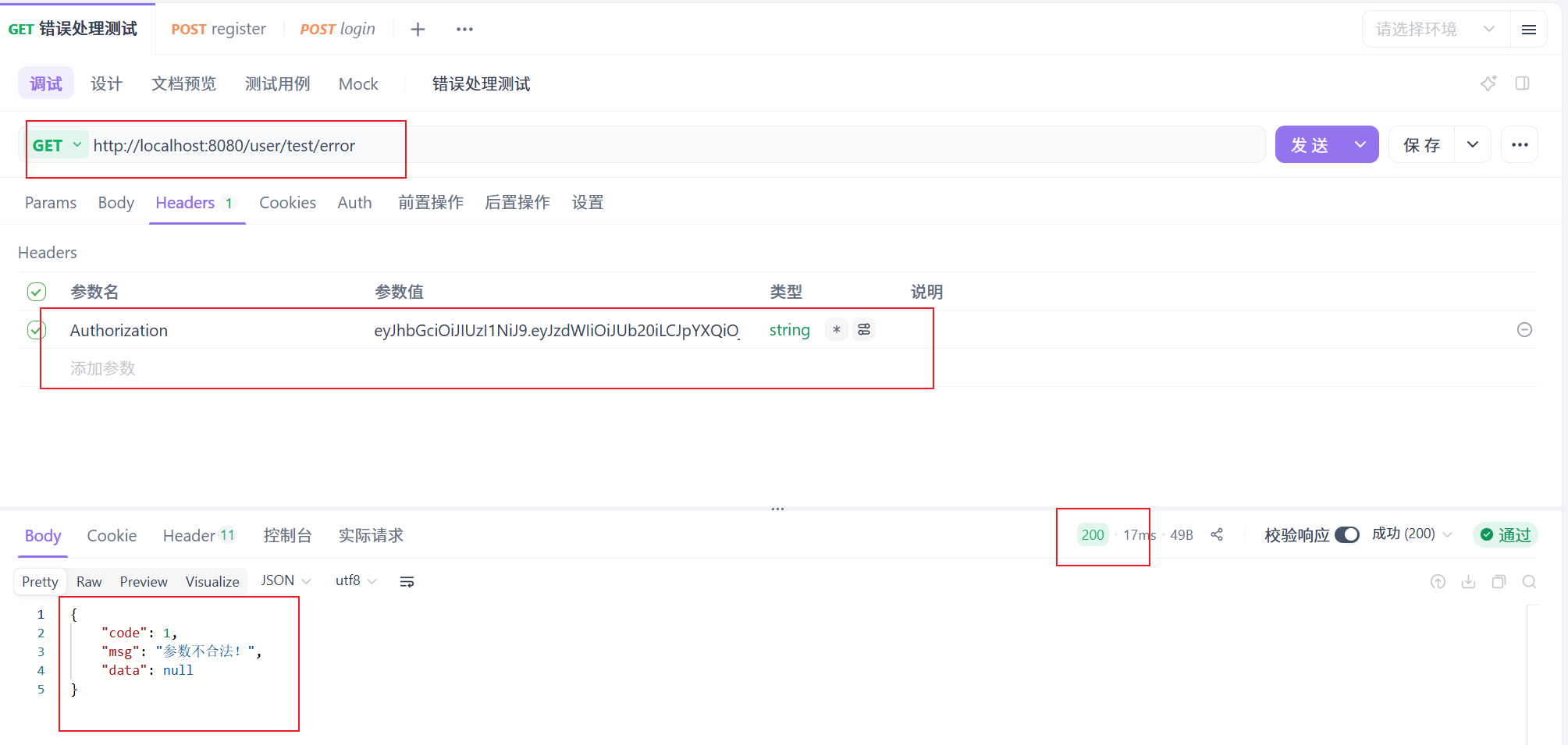Open the JSON format dropdown
Image resolution: width=1568 pixels, height=745 pixels.
coord(286,581)
